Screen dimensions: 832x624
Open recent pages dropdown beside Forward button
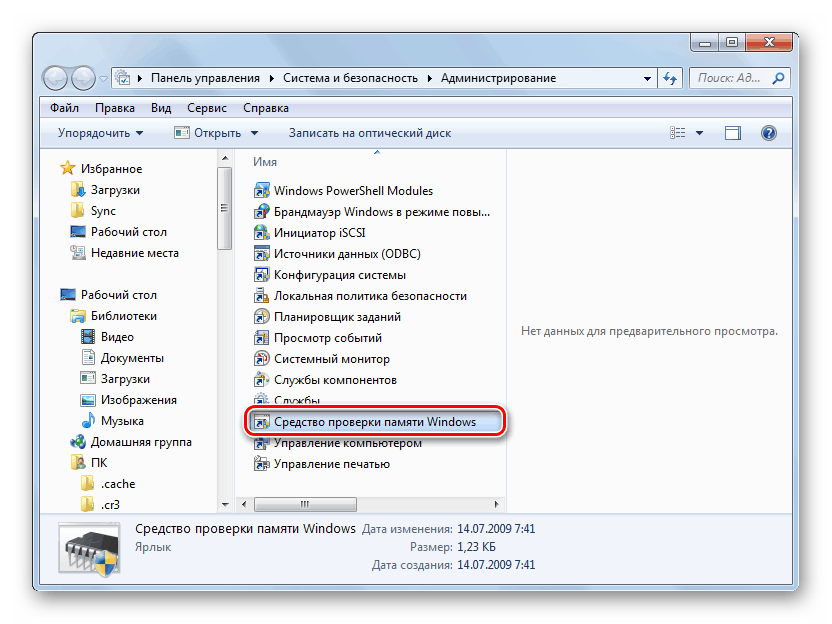pyautogui.click(x=103, y=79)
